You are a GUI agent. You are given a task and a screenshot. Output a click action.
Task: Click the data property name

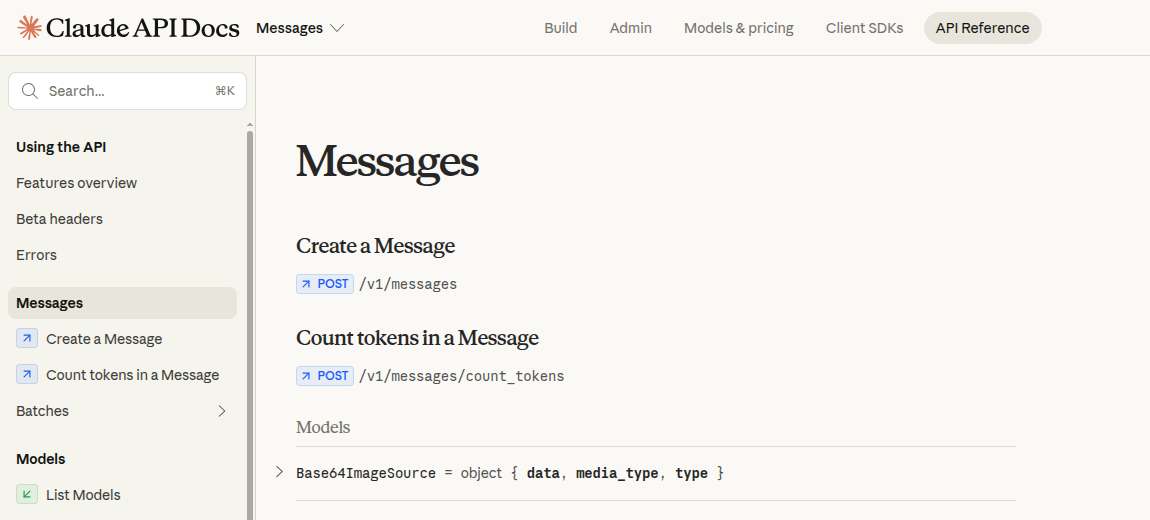click(543, 473)
